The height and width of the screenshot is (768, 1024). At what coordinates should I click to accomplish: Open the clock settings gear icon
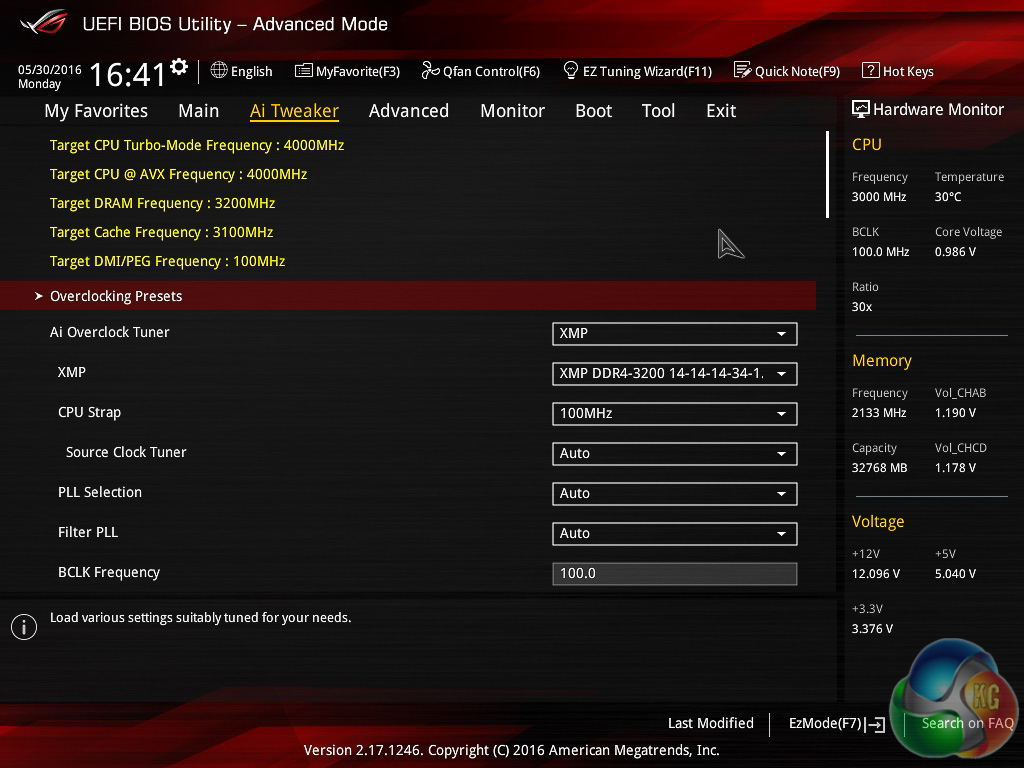pos(179,67)
